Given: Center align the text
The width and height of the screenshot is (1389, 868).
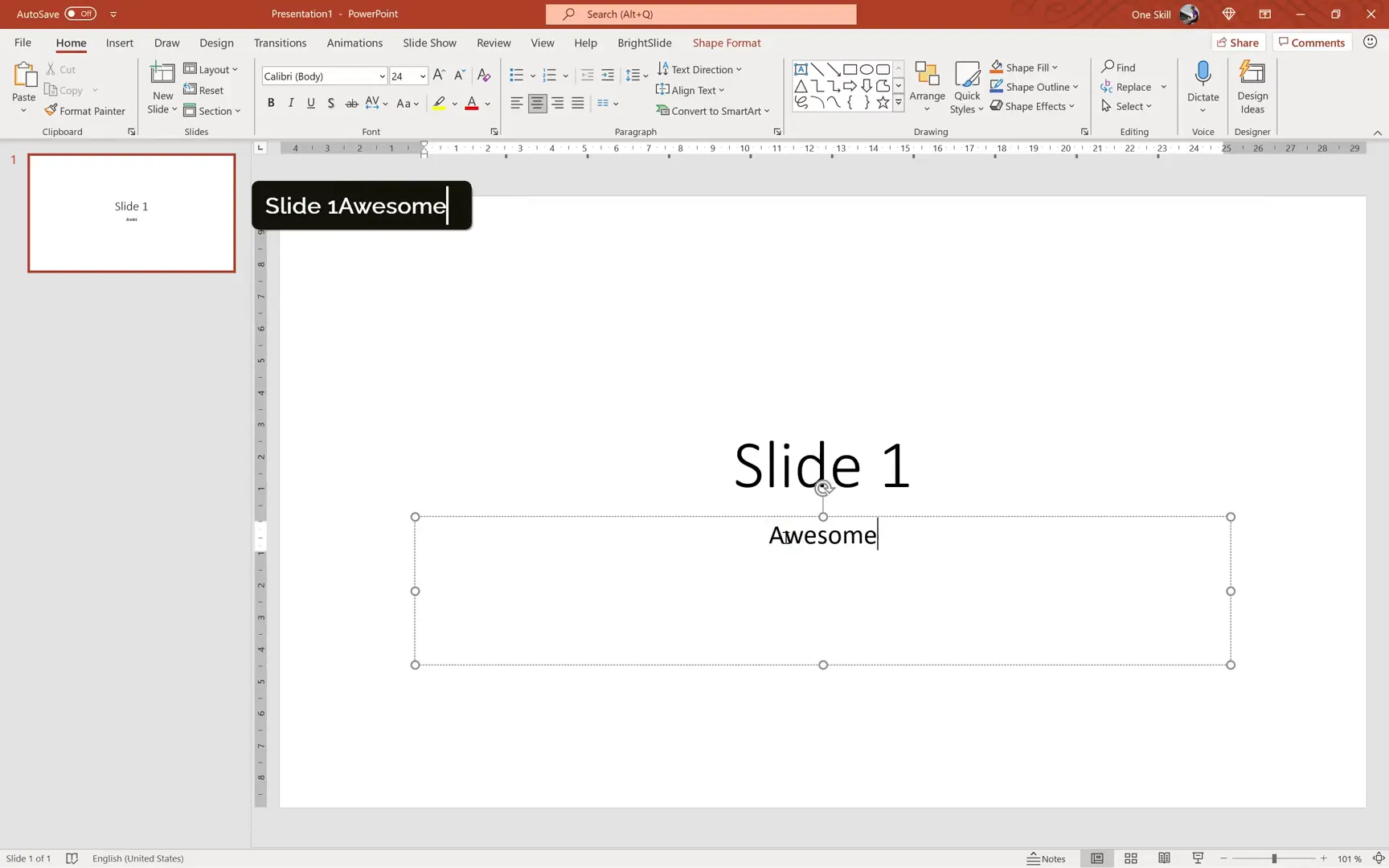Looking at the screenshot, I should (x=537, y=103).
